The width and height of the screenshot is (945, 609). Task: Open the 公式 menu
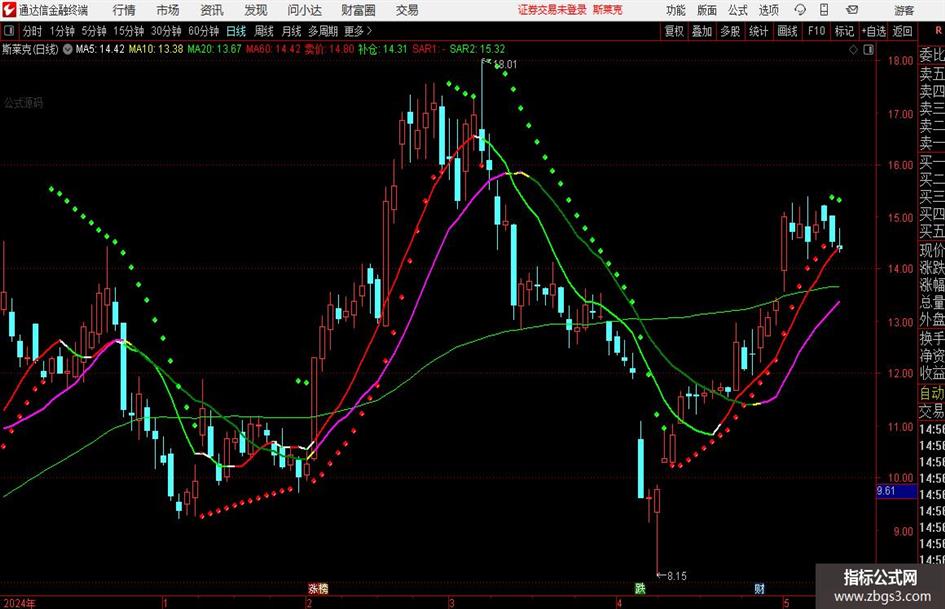pos(738,10)
